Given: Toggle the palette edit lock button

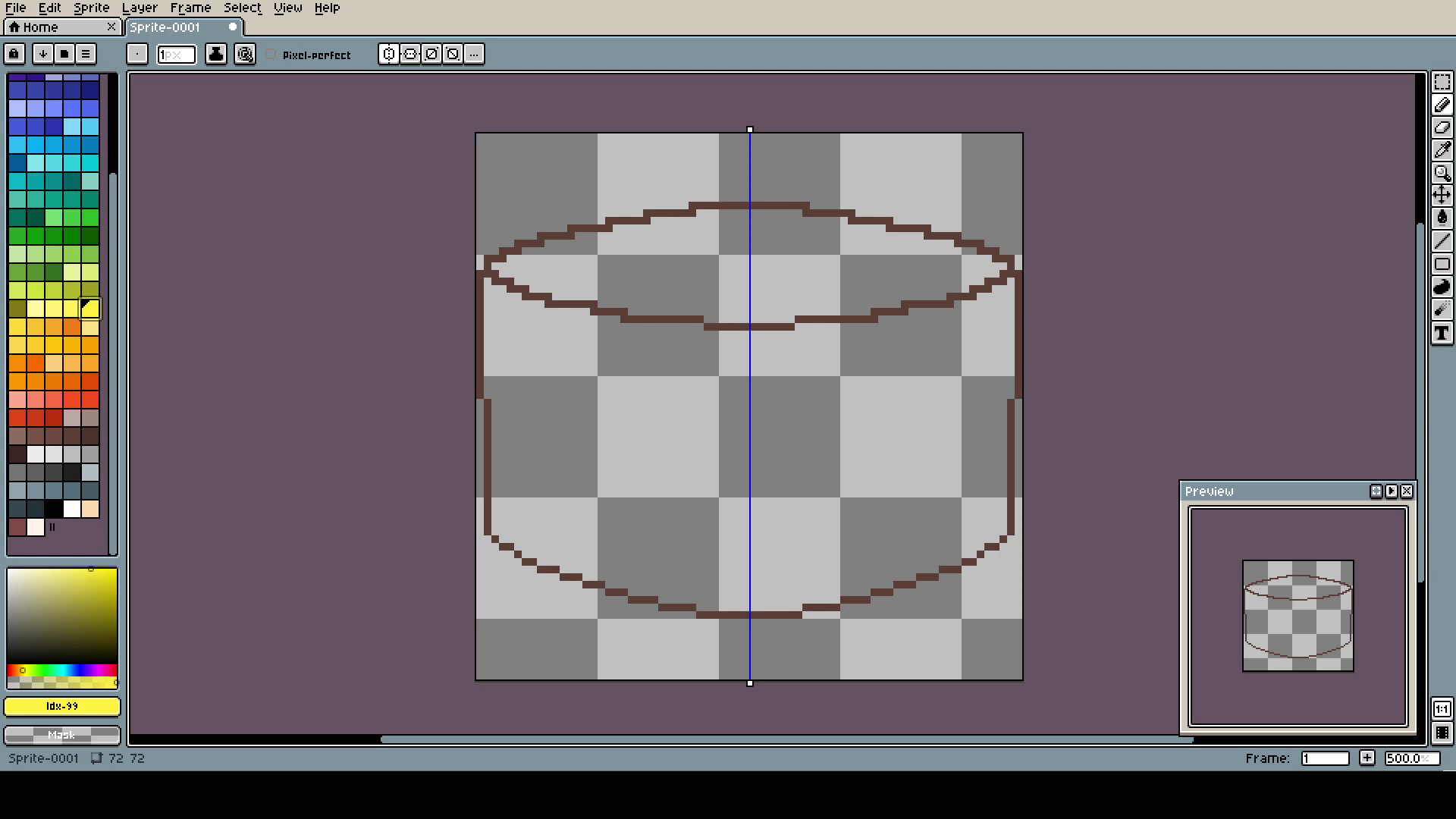Looking at the screenshot, I should click(14, 54).
